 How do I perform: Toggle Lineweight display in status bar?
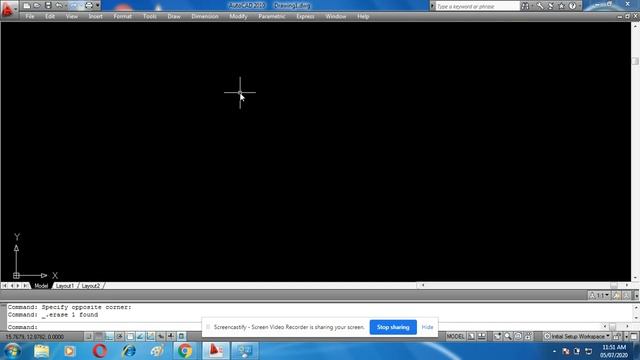click(x=171, y=336)
